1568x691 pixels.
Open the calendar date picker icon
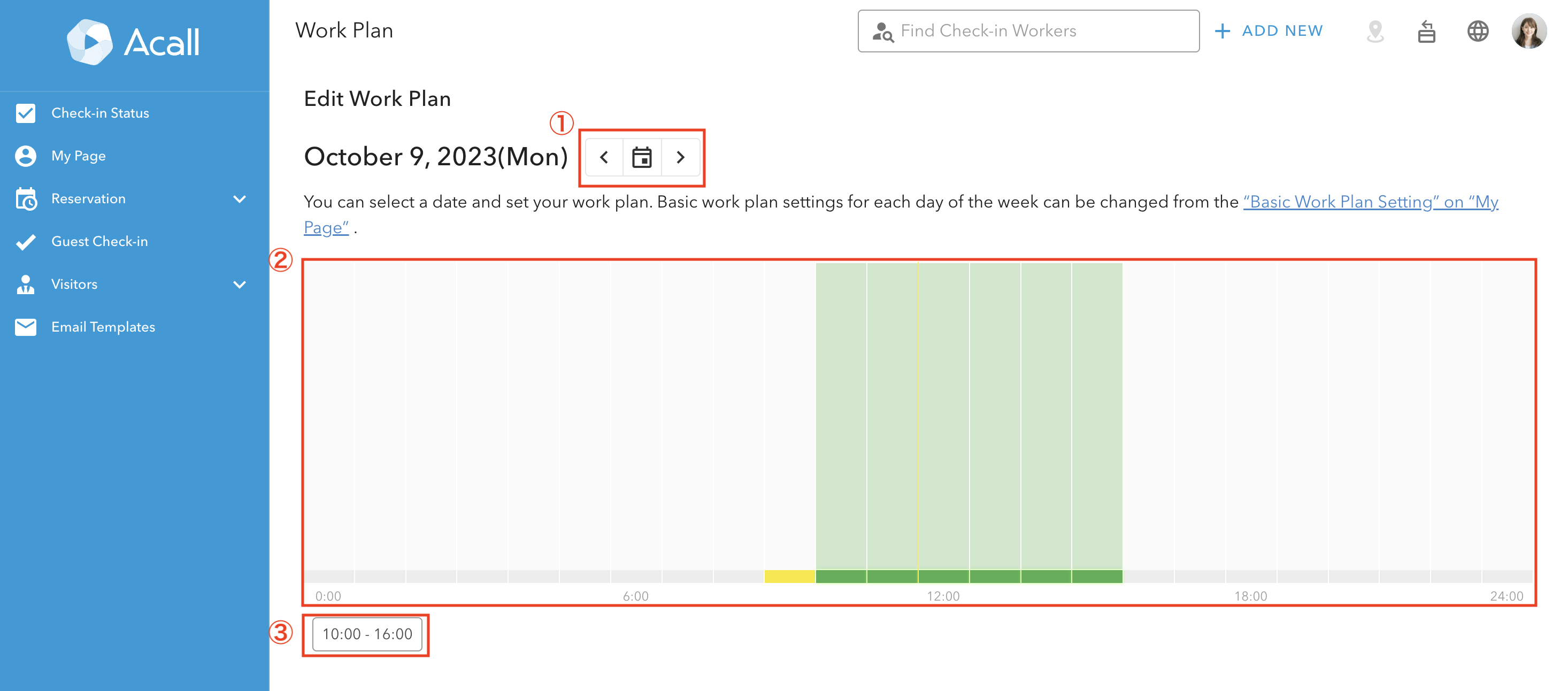(642, 157)
